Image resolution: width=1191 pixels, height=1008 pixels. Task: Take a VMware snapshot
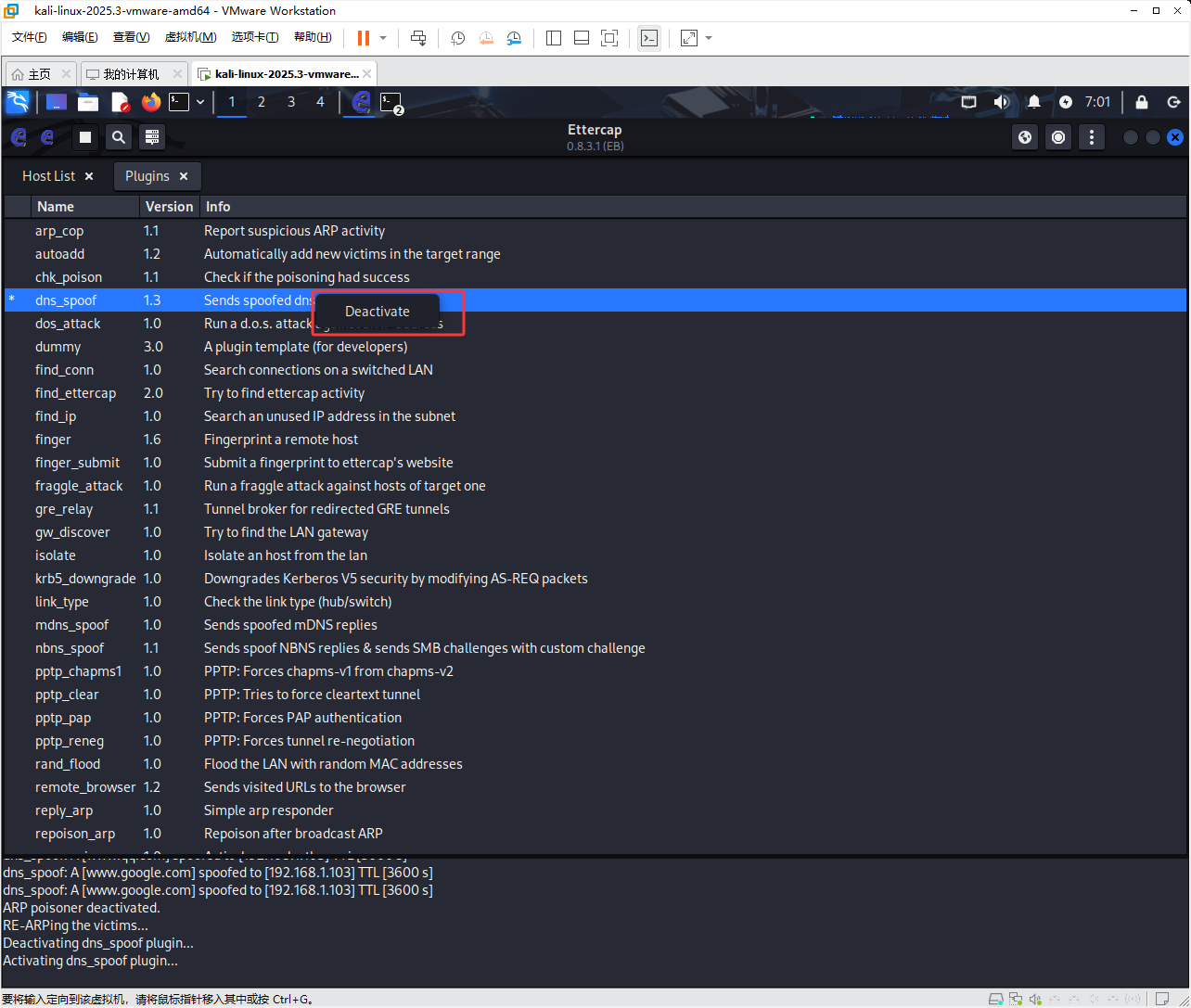coord(458,38)
